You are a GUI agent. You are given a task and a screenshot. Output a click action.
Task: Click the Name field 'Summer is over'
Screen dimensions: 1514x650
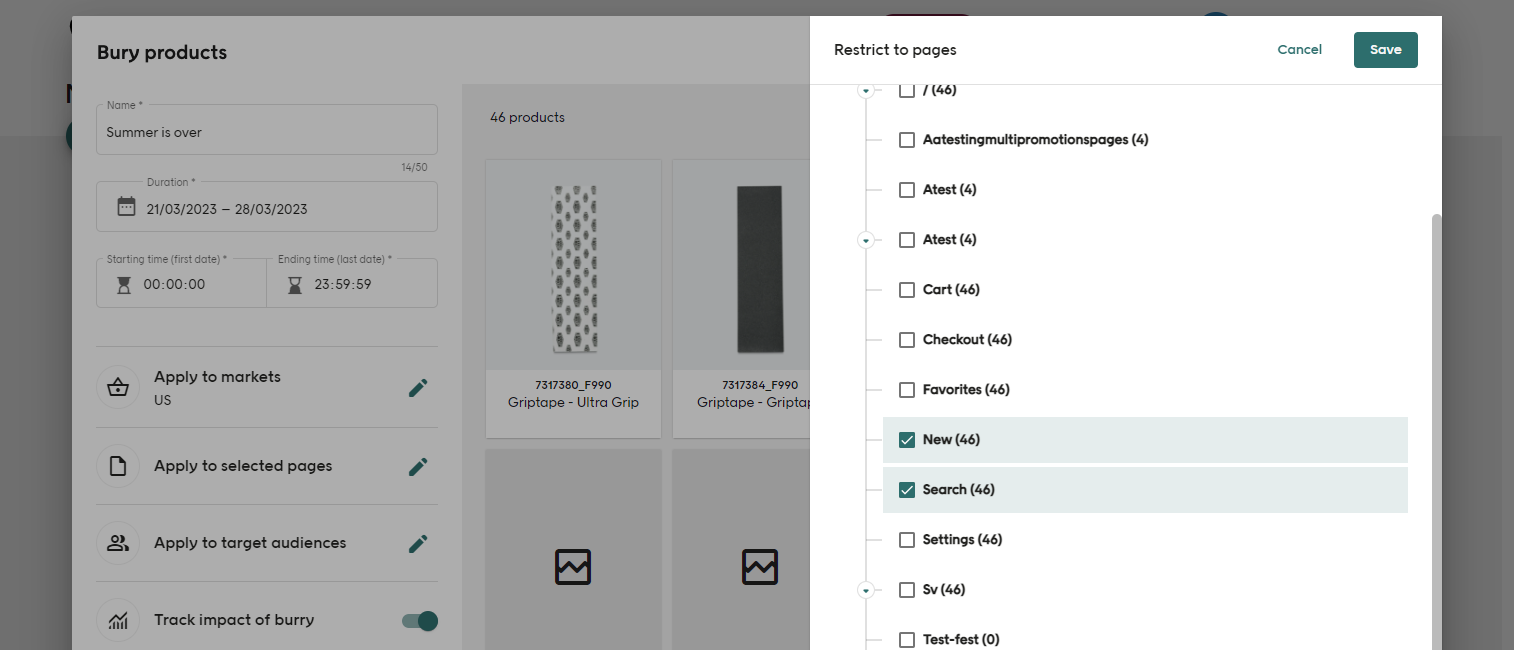point(267,130)
